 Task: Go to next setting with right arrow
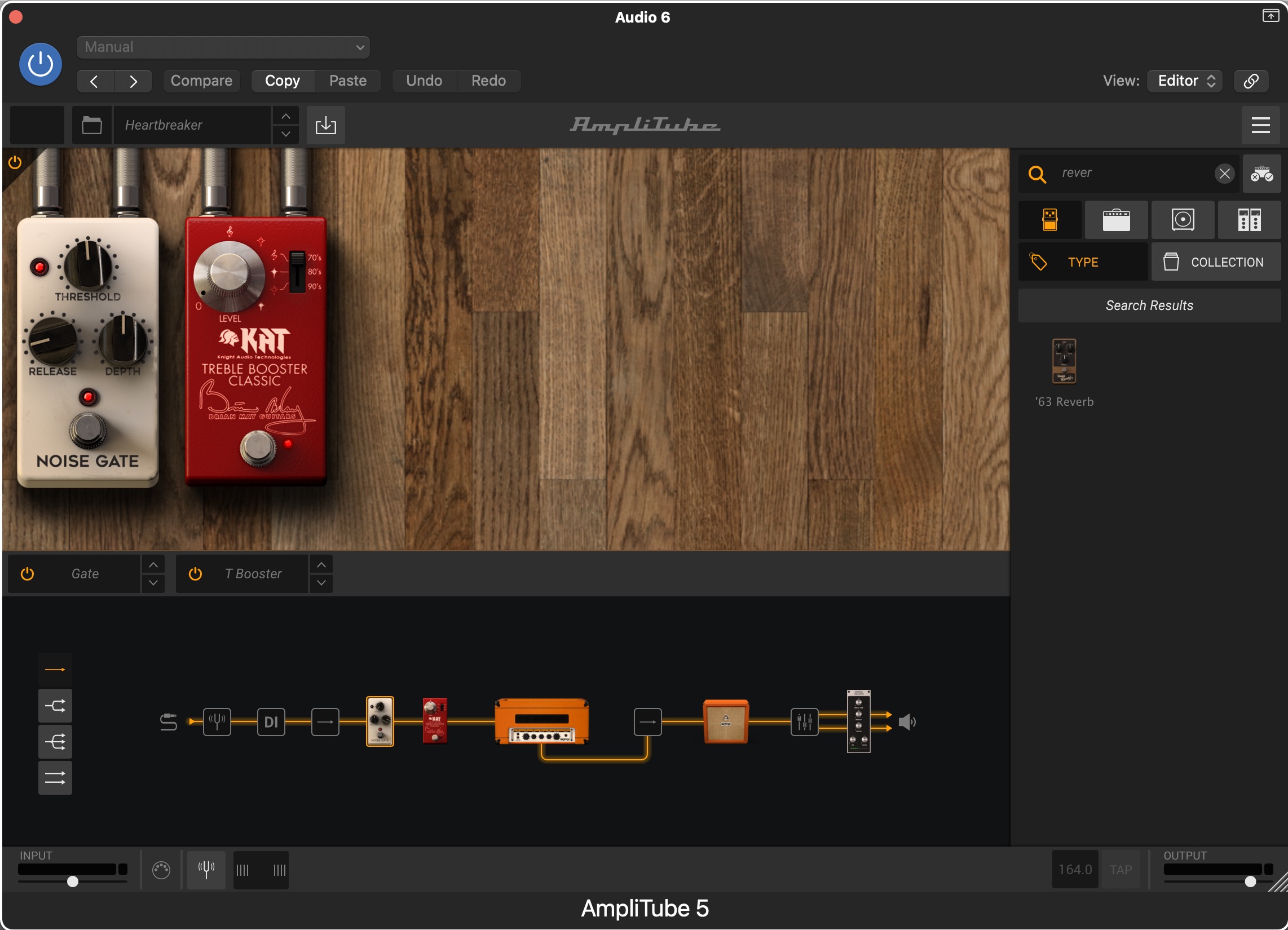[x=133, y=81]
